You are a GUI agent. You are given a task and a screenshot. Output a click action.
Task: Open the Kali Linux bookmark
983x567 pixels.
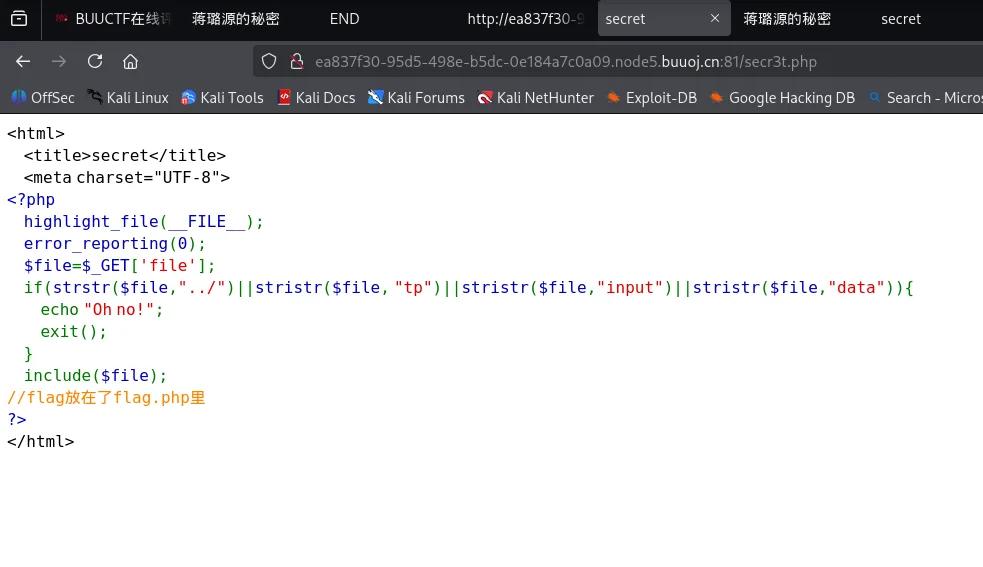tap(128, 98)
